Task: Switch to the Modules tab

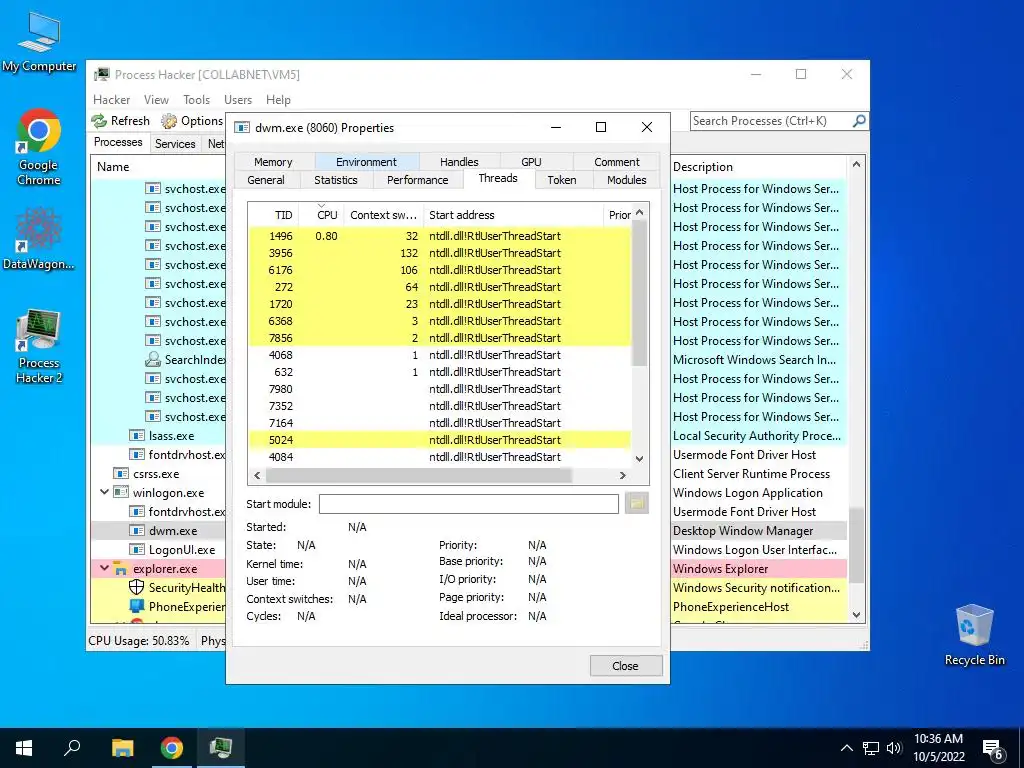Action: tap(626, 180)
